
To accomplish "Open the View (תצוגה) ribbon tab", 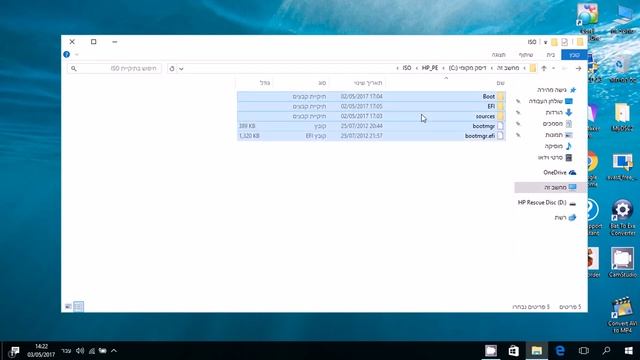I will tap(498, 55).
